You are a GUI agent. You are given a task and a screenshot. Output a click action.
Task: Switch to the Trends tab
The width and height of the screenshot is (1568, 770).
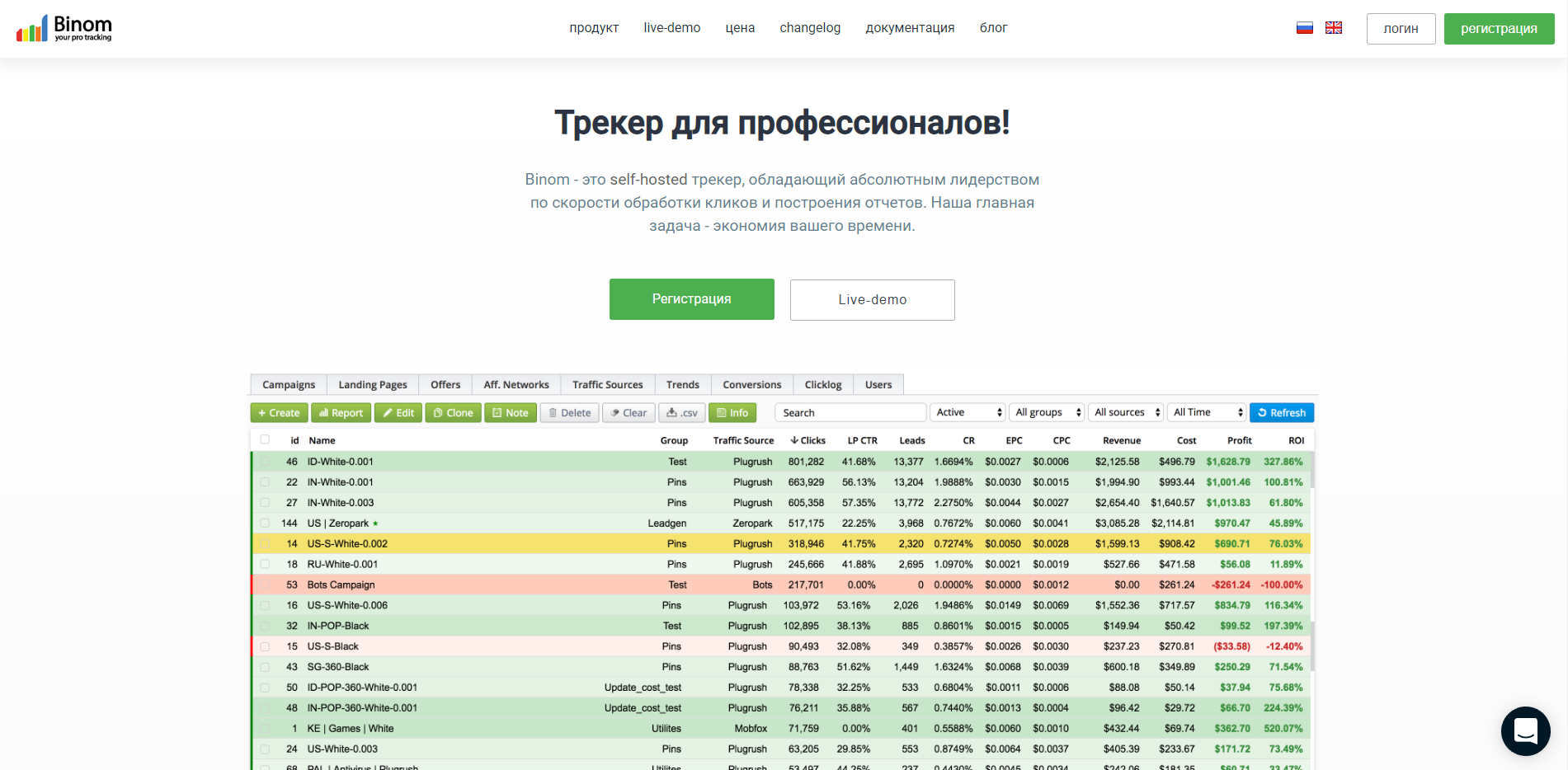(683, 385)
